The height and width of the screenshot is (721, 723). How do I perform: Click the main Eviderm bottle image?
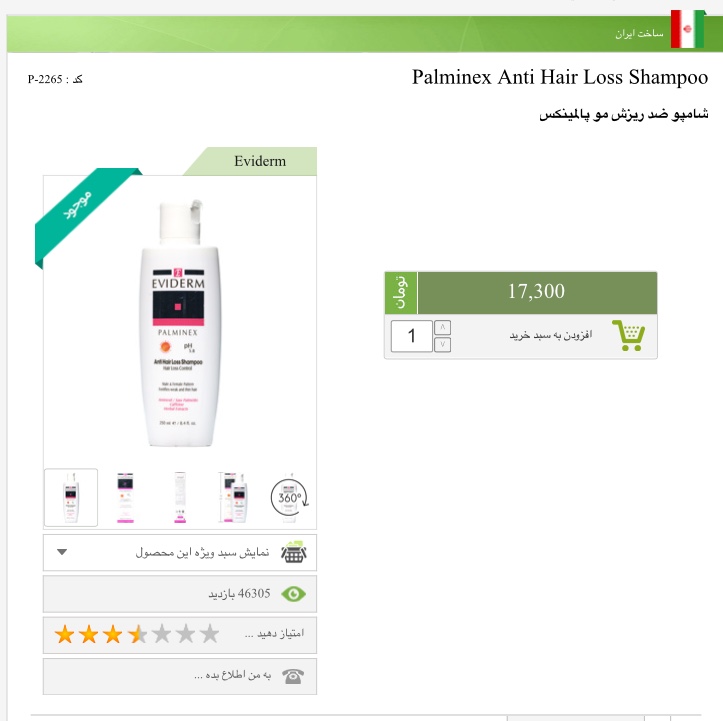point(179,323)
